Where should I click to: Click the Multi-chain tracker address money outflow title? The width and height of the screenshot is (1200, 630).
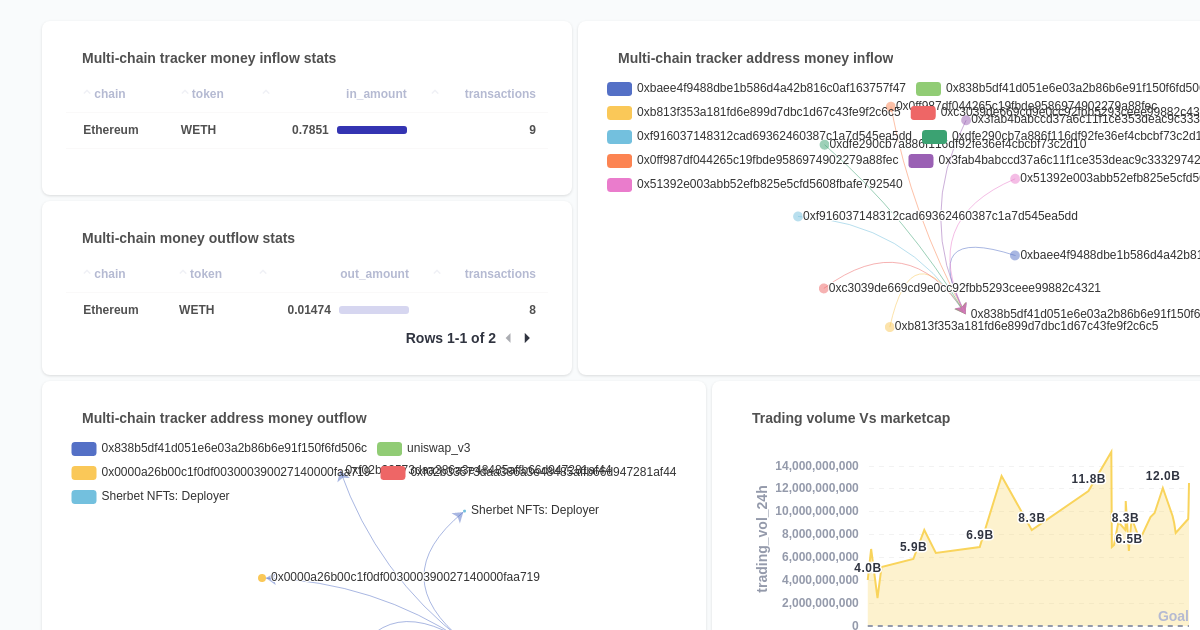coord(224,418)
